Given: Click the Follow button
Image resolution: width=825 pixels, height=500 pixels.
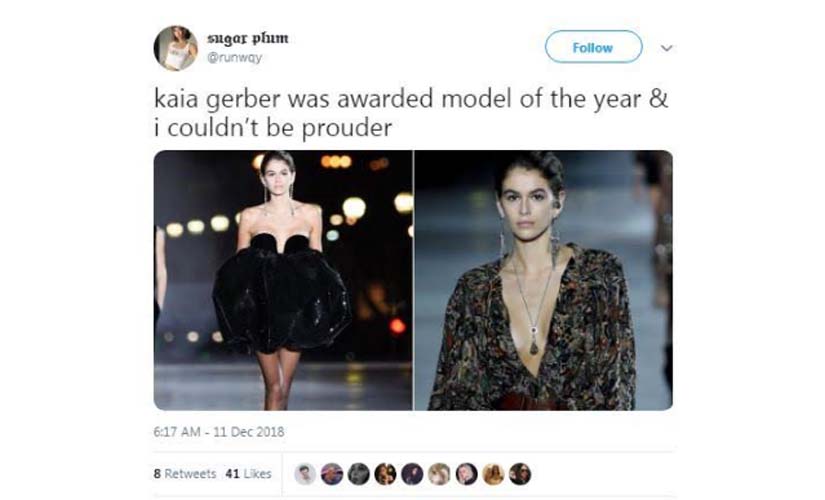Looking at the screenshot, I should pos(593,47).
